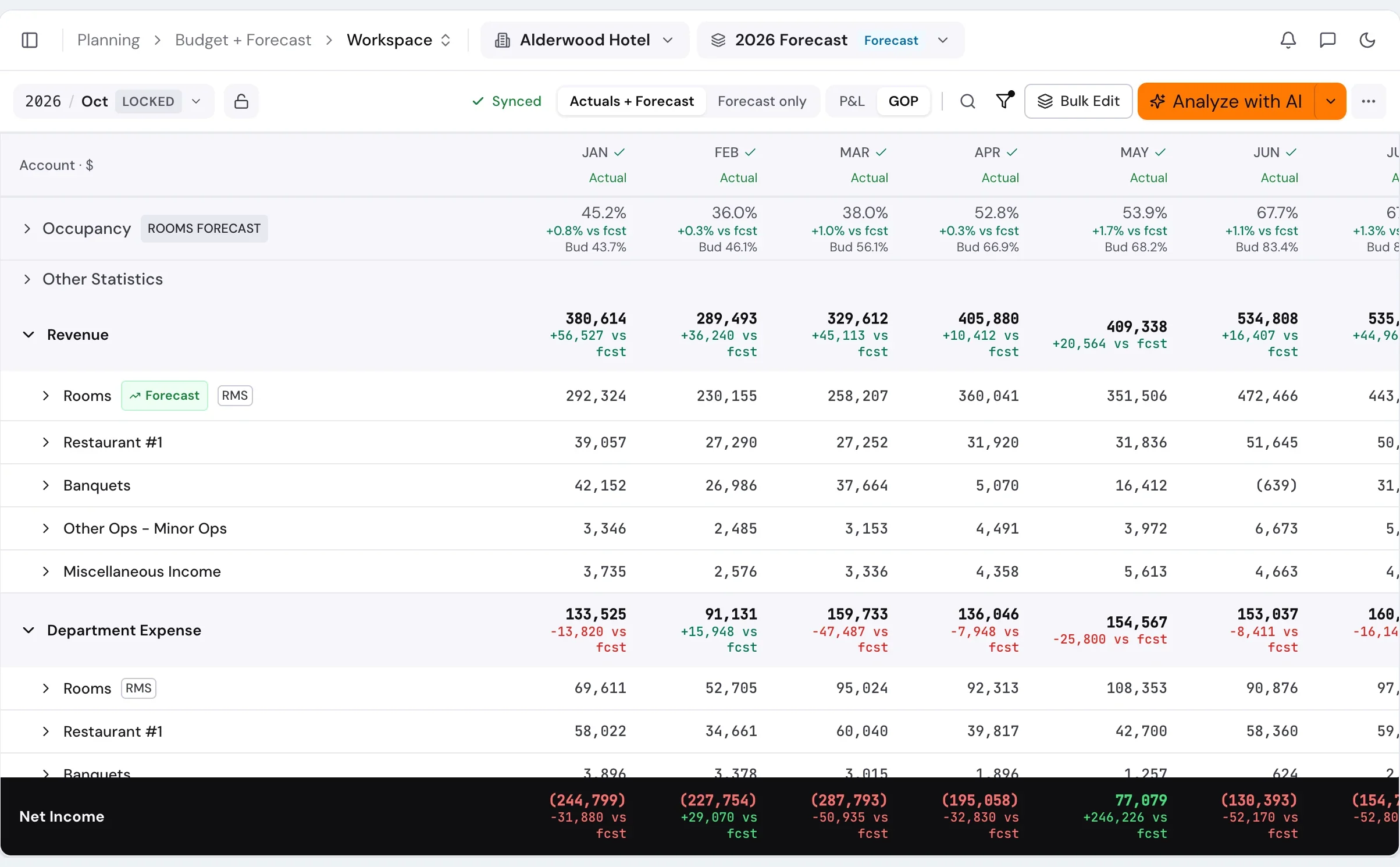Click the Net Income row label
The image size is (1400, 867).
62,816
